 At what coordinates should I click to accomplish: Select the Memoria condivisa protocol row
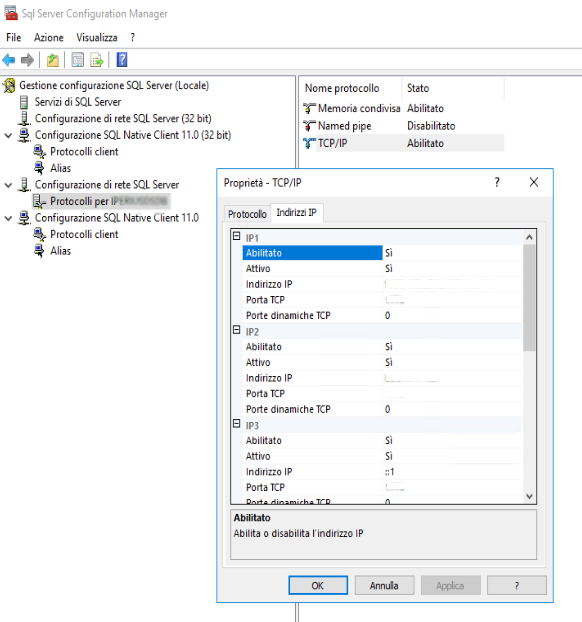(x=403, y=108)
